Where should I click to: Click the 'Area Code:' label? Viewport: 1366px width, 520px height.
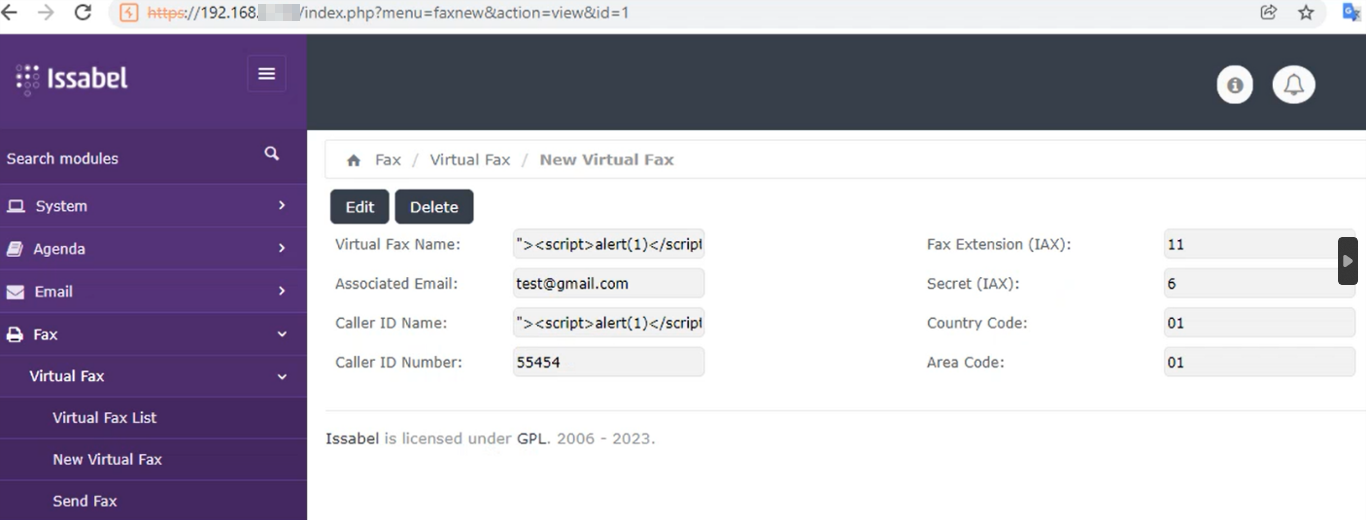coord(966,362)
